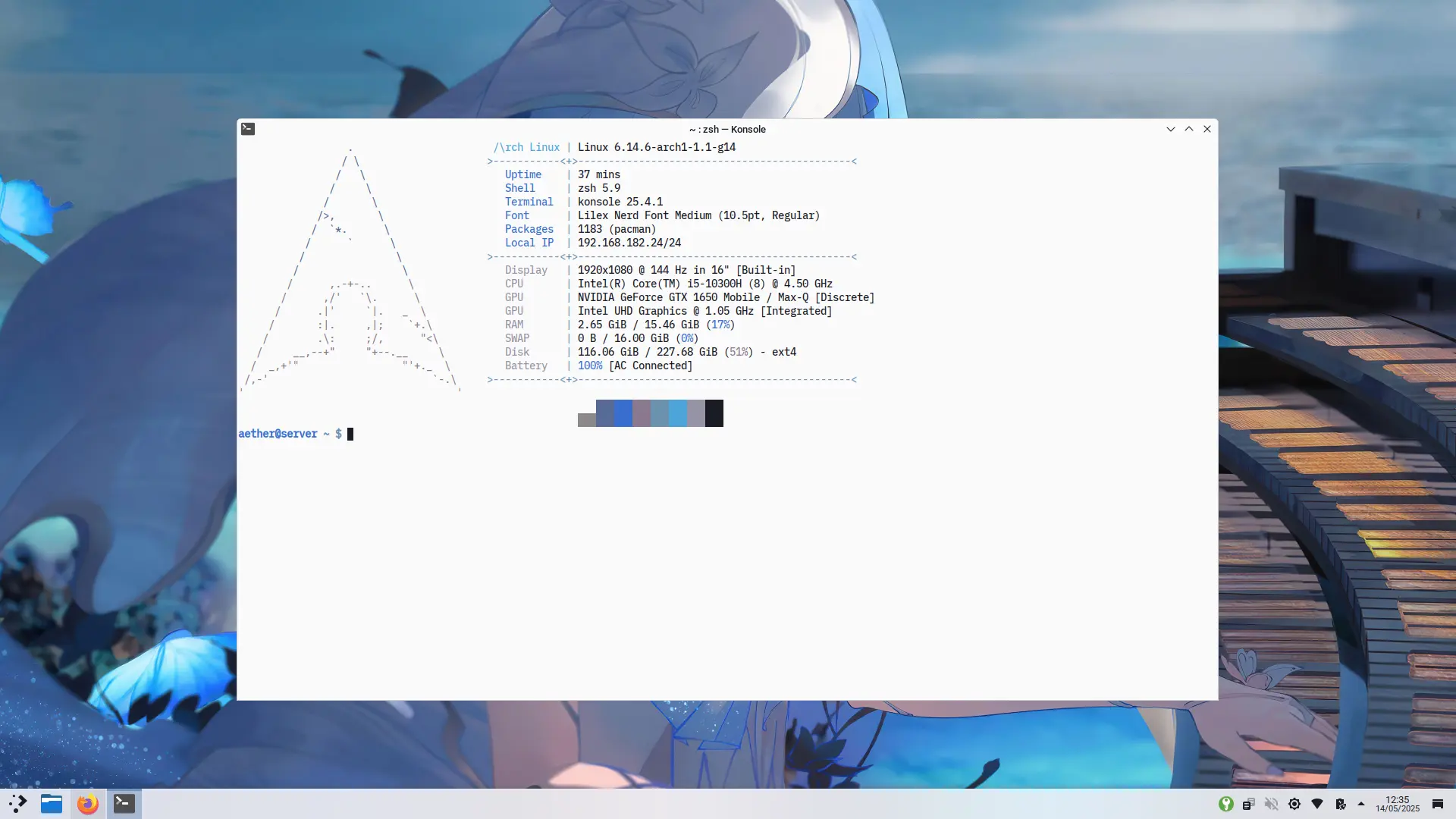Maximize the Konsole window
1456x819 pixels.
coord(1189,129)
